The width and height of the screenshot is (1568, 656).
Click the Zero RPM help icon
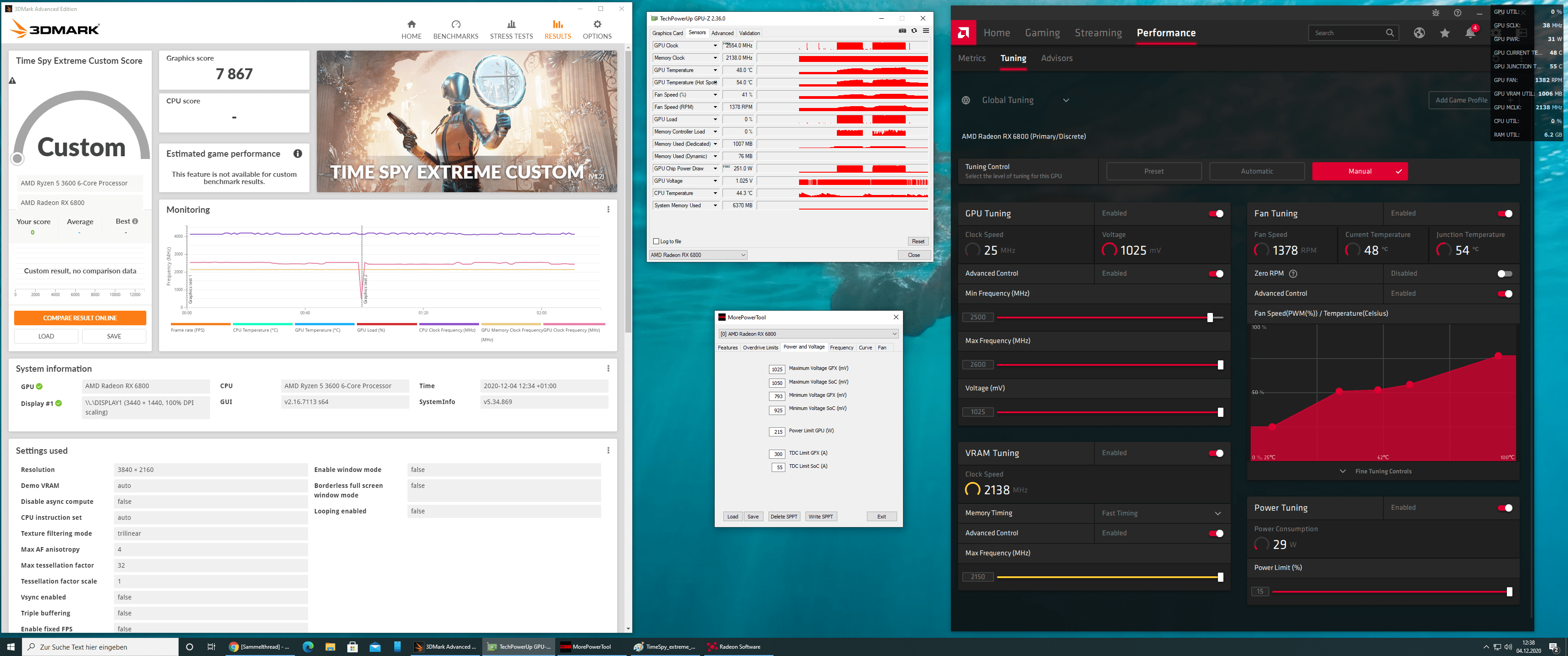point(1293,274)
